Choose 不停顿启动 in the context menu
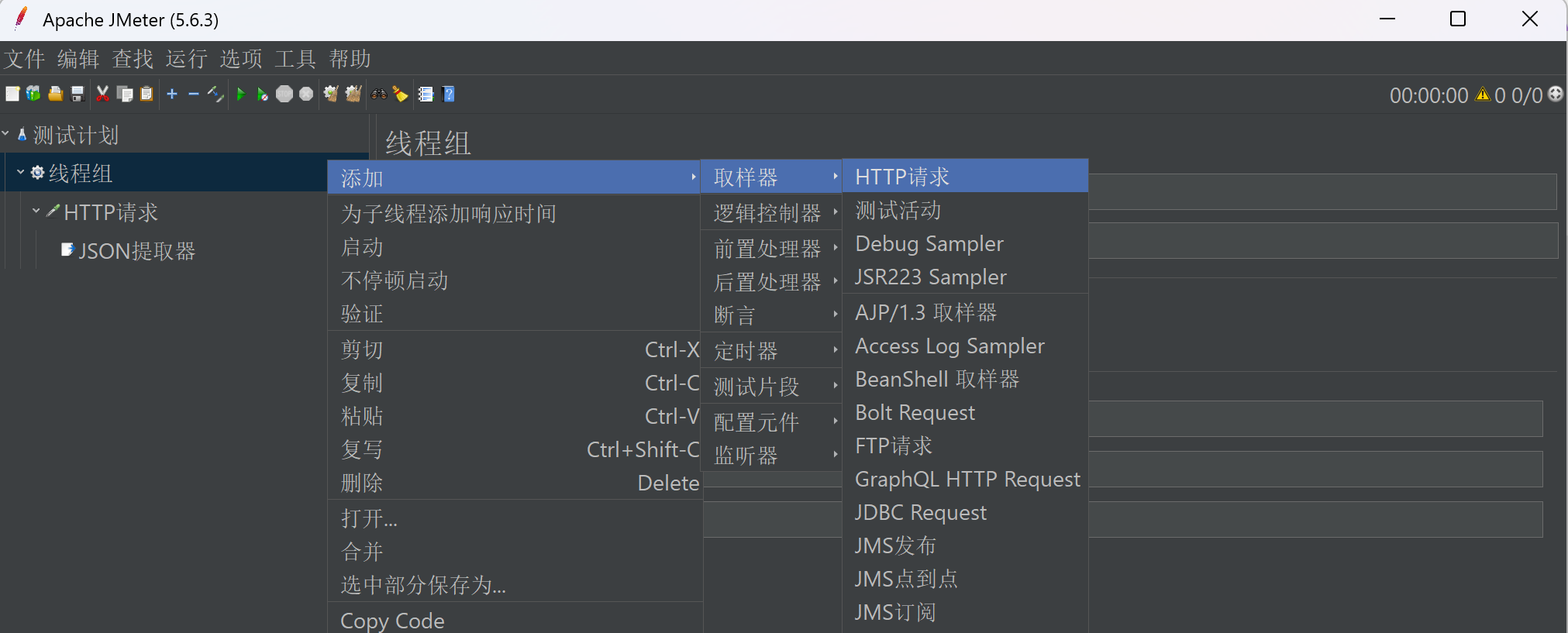The width and height of the screenshot is (1568, 633). click(x=515, y=280)
